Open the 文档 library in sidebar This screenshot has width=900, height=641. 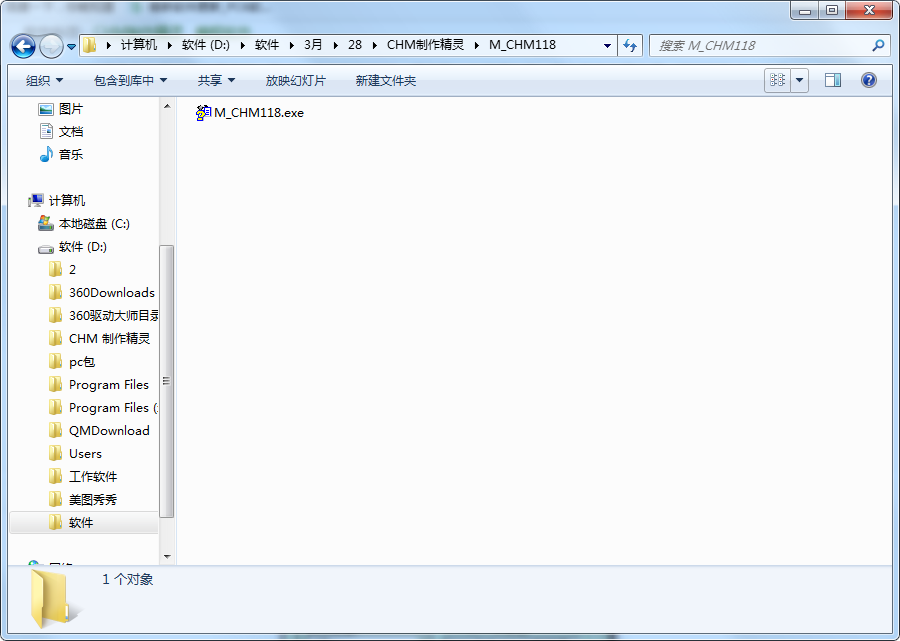coord(71,132)
